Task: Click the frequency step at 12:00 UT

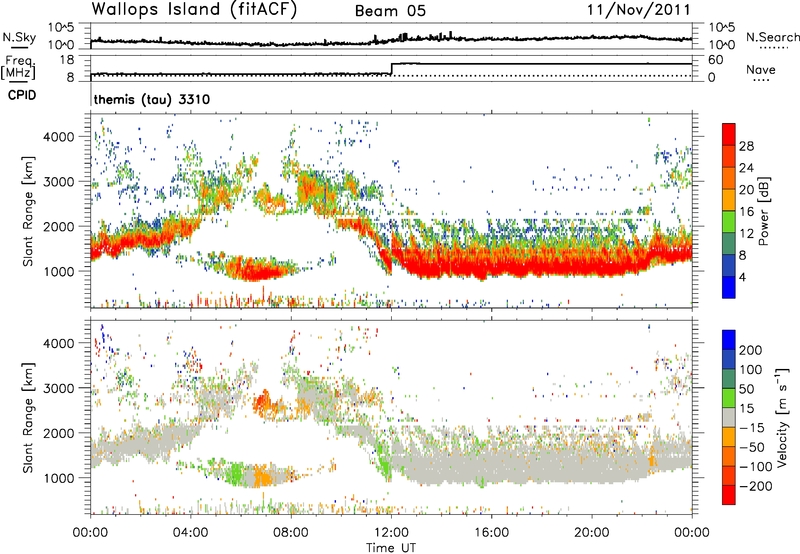Action: pos(391,69)
